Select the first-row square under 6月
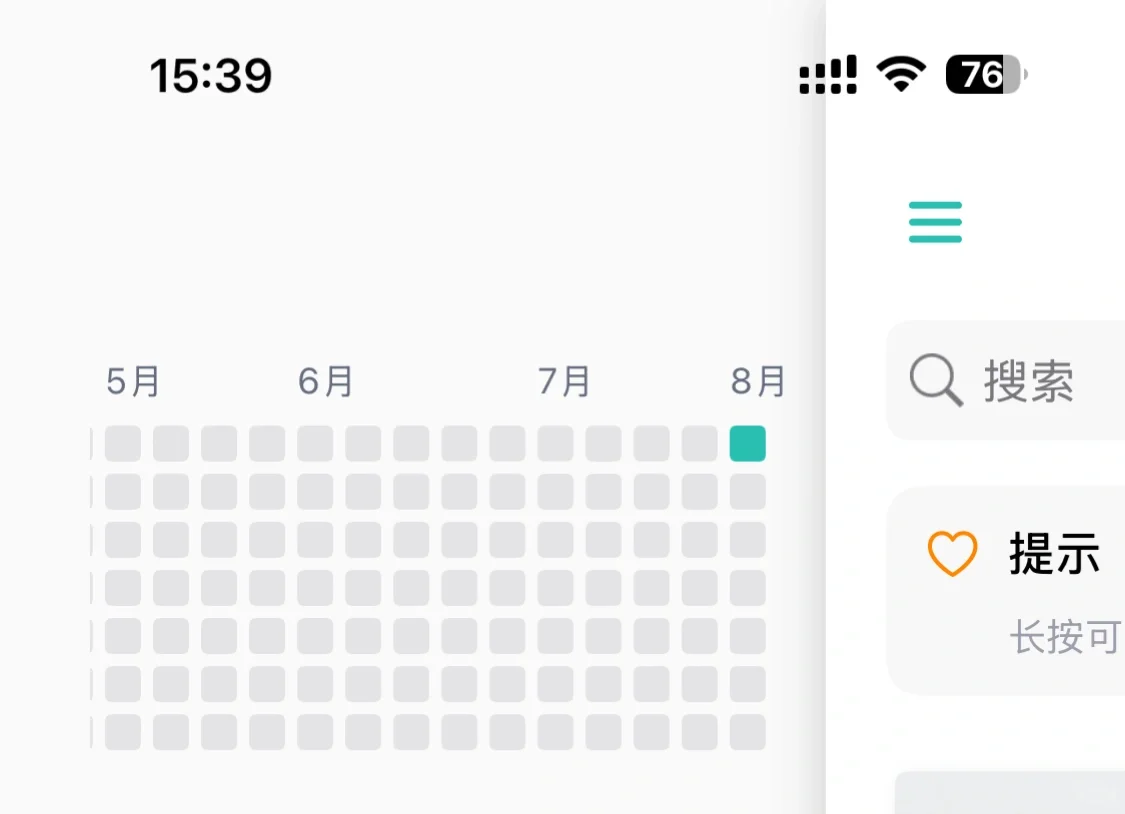 [315, 443]
